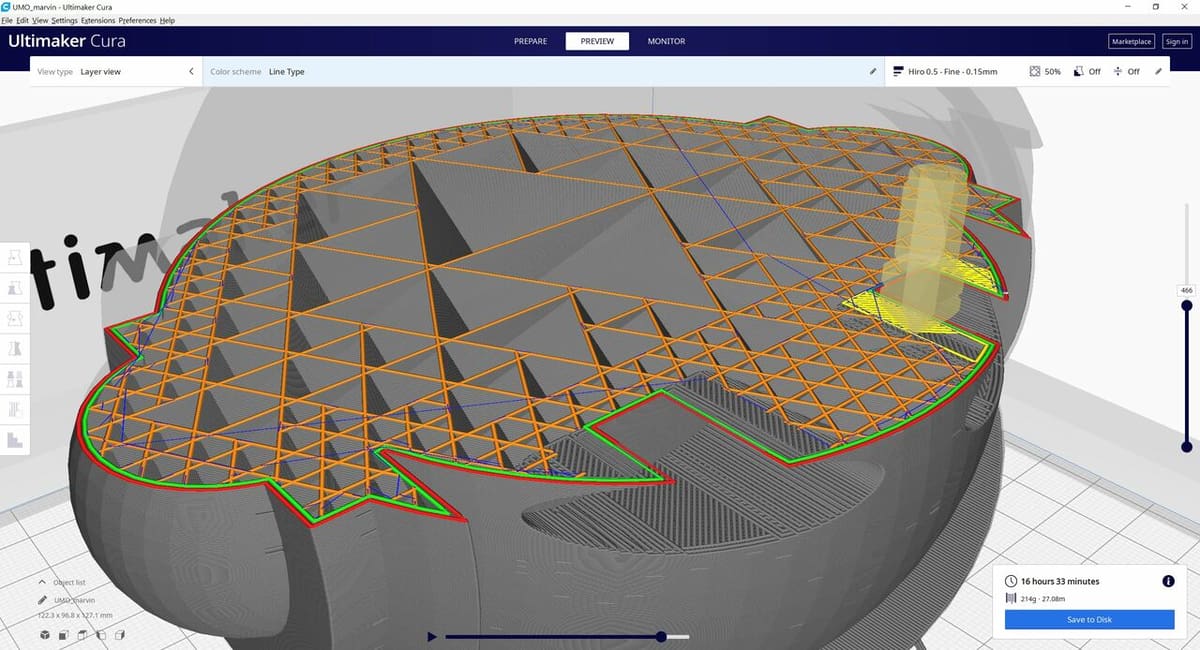Click the infill icon showing 50%
Screen dimensions: 1200x650
coord(1035,72)
